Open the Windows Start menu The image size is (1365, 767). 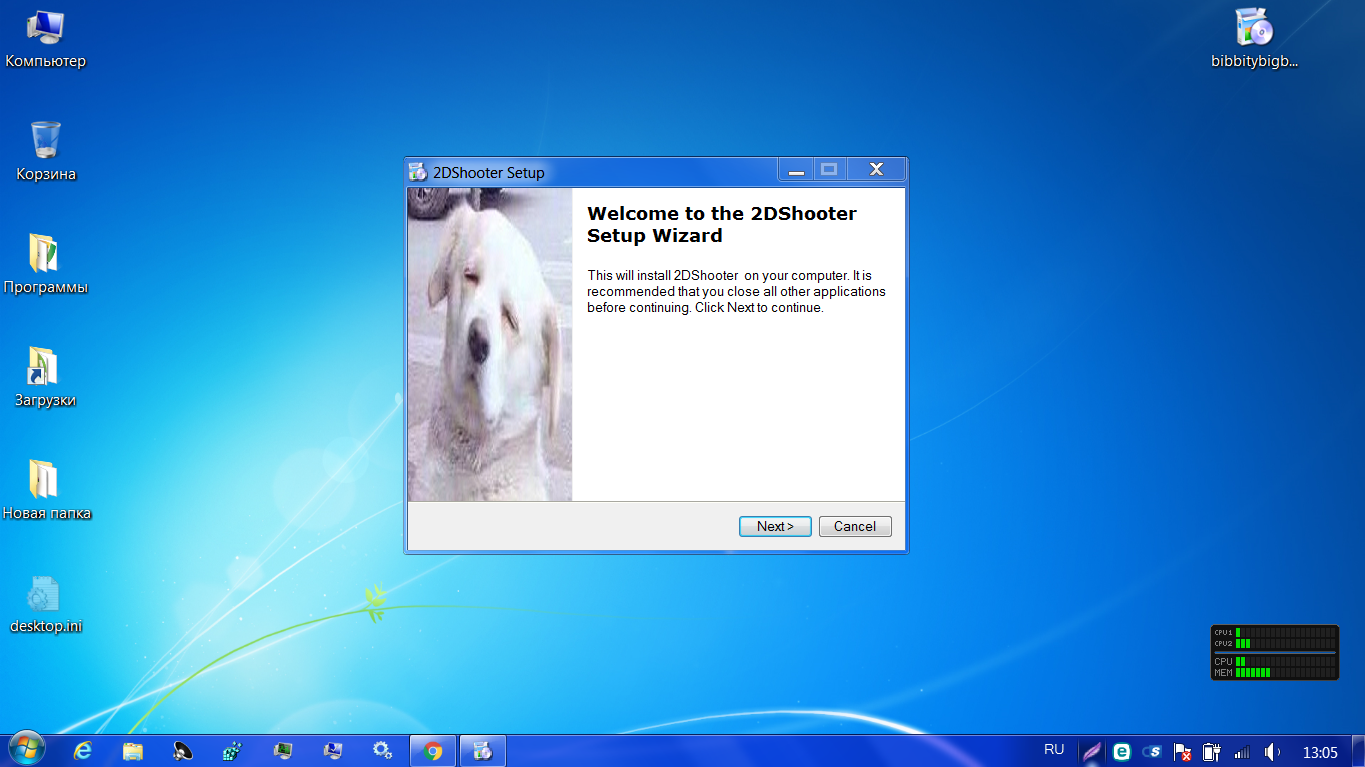pyautogui.click(x=26, y=750)
